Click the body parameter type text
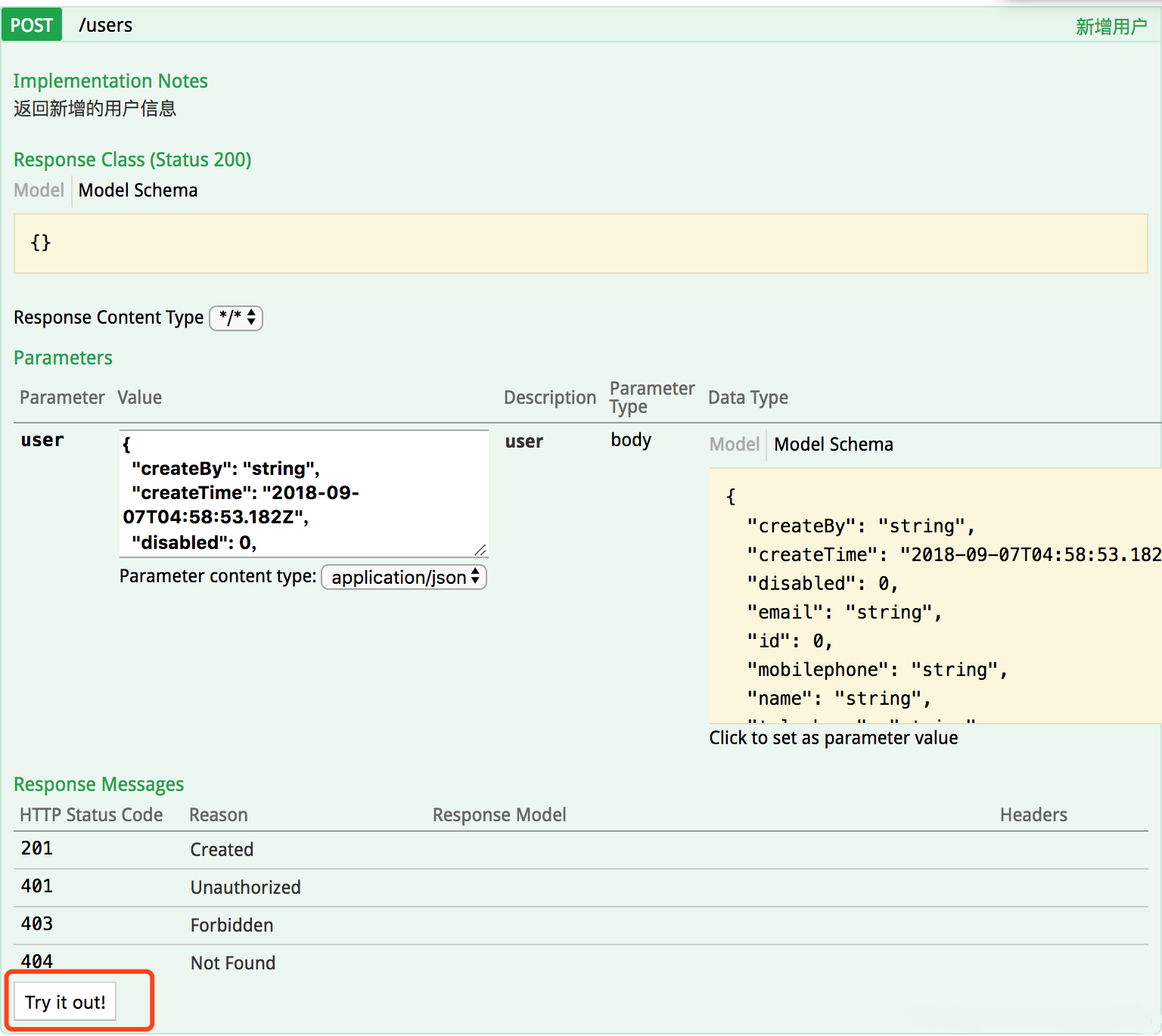This screenshot has height=1036, width=1162. point(631,440)
